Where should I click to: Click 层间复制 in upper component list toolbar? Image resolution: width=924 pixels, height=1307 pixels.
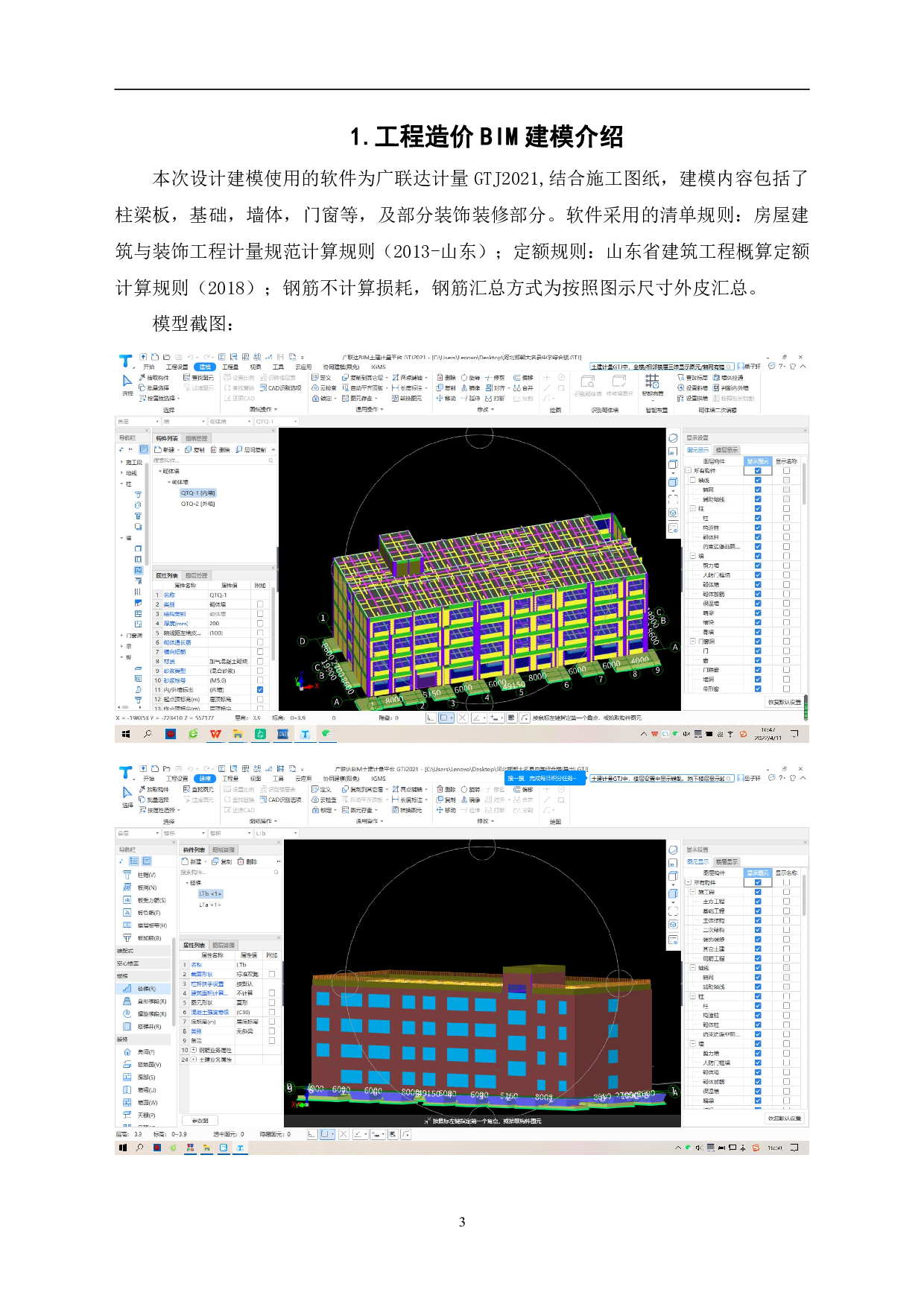[251, 450]
